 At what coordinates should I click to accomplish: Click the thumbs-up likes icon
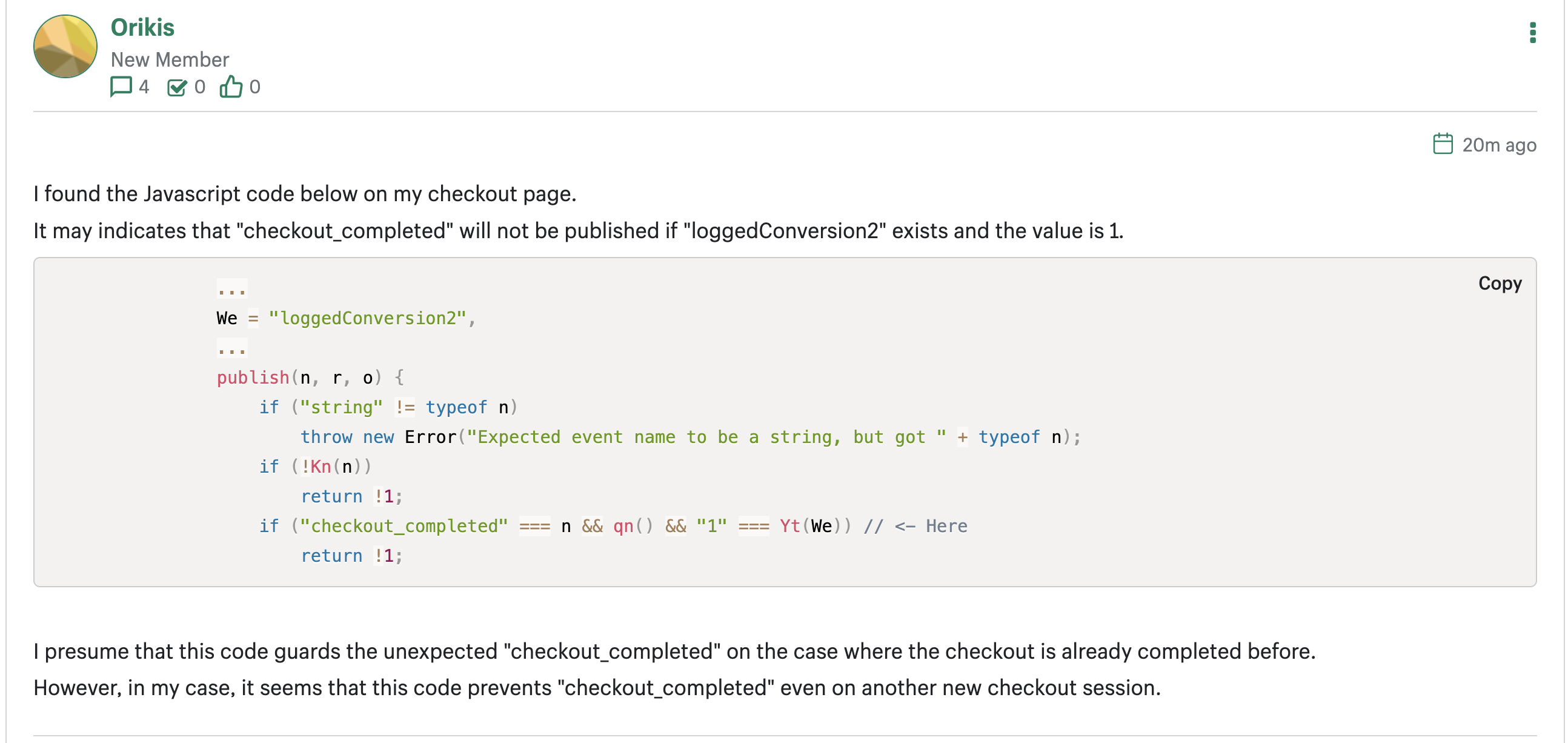point(231,87)
